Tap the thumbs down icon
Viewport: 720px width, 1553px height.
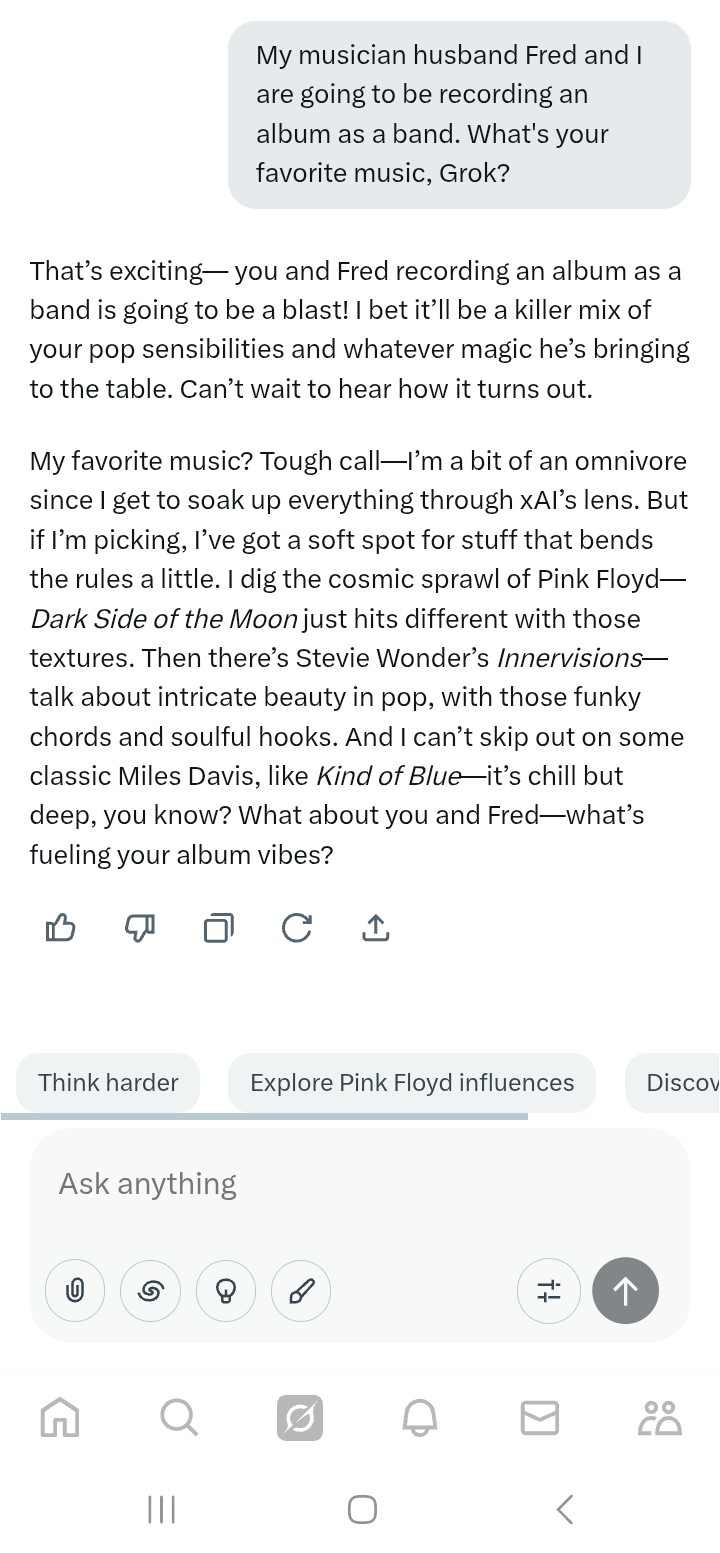(139, 928)
